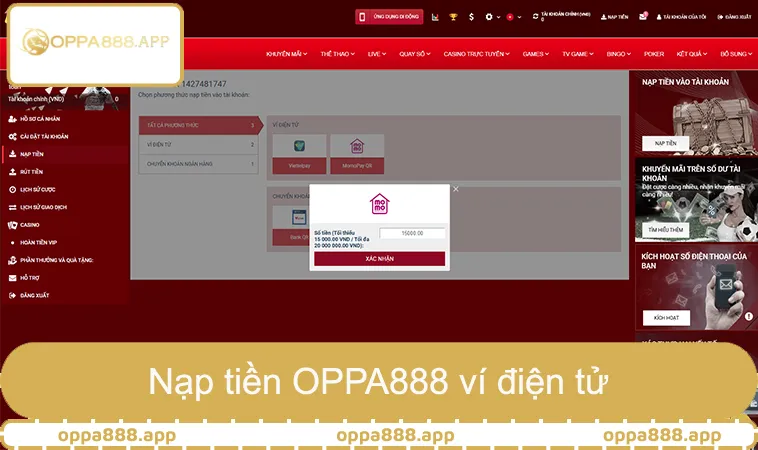758x450 pixels.
Task: Click the NẠP TIỀN banner button on the right
Action: pyautogui.click(x=666, y=144)
